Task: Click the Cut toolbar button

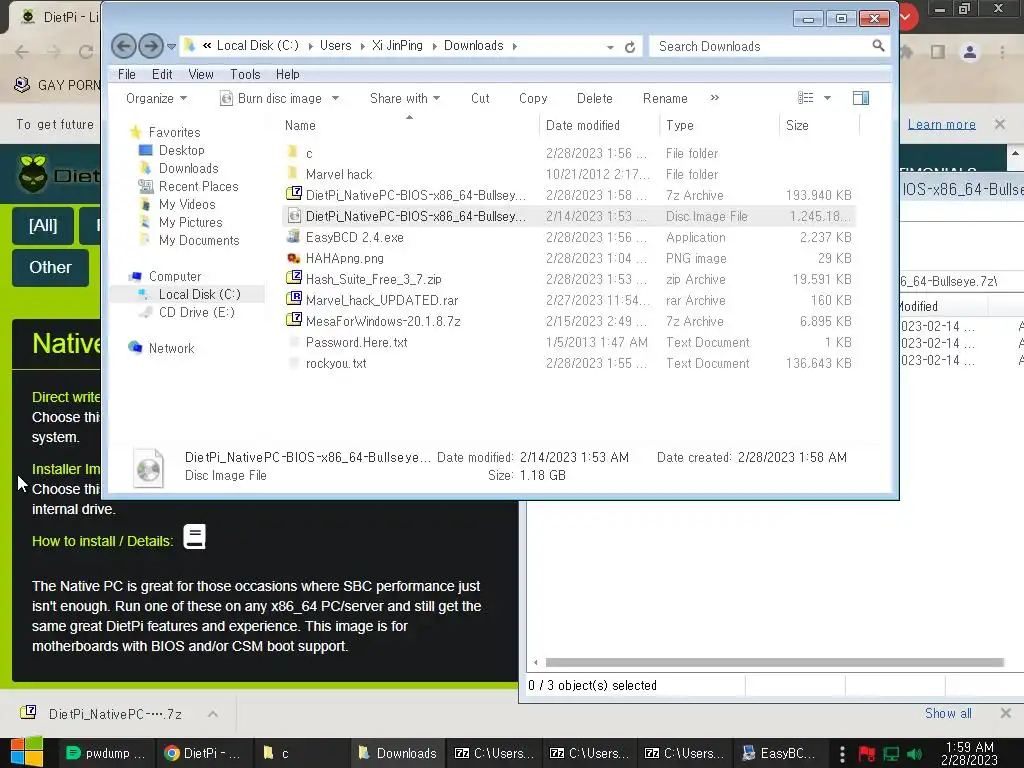Action: tap(480, 98)
